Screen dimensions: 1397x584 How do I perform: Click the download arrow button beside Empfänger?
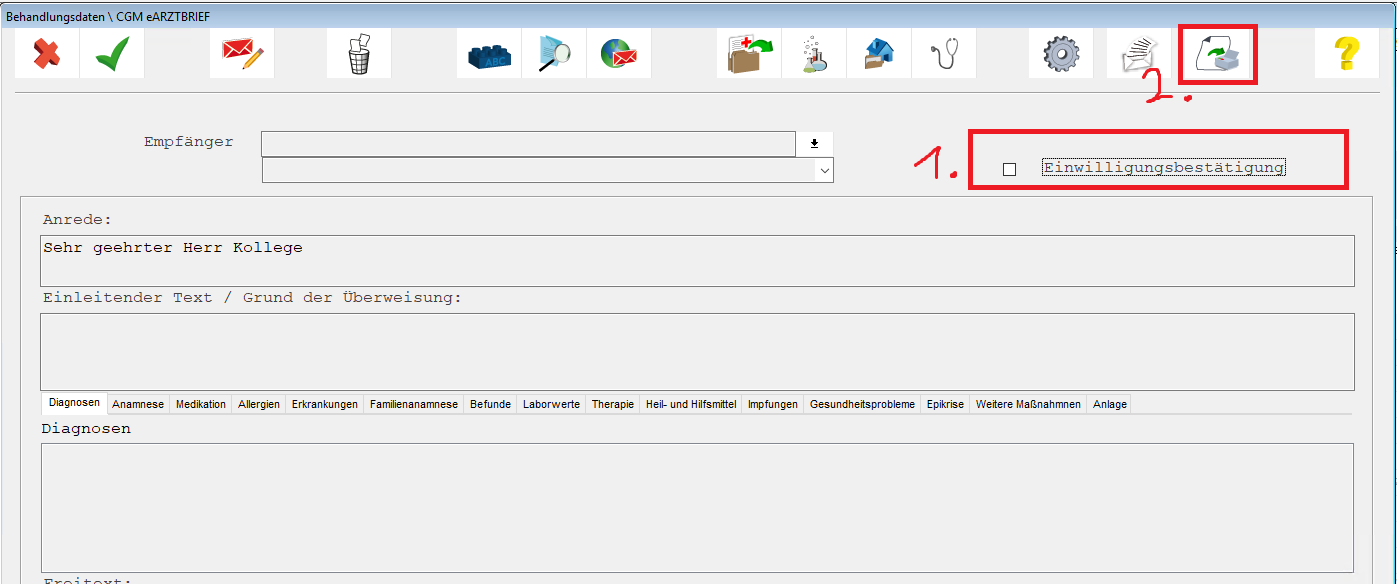[815, 144]
